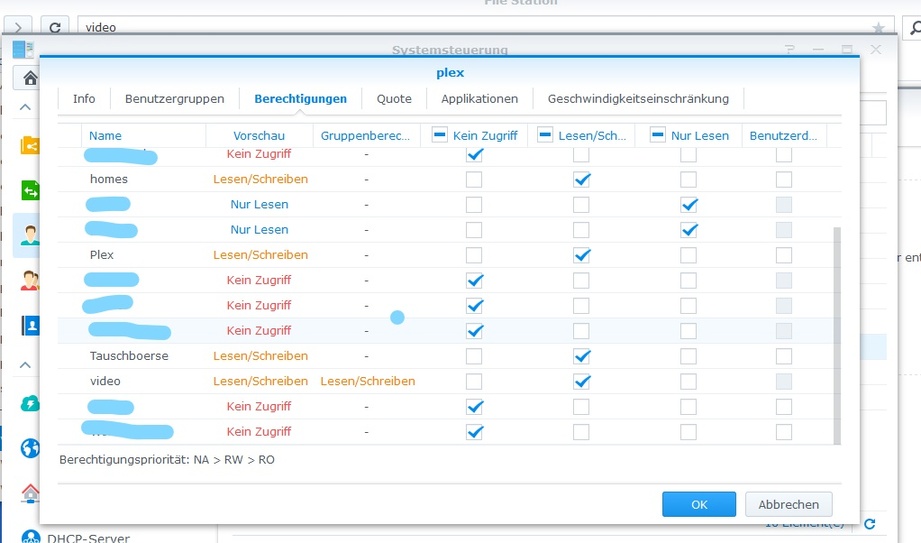
Task: Click refresh icon at list bottom
Action: pyautogui.click(x=870, y=523)
